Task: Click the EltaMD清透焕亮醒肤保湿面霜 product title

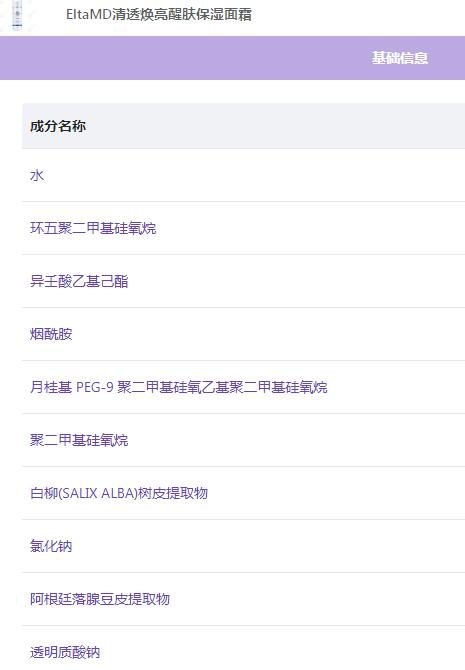Action: (x=159, y=15)
